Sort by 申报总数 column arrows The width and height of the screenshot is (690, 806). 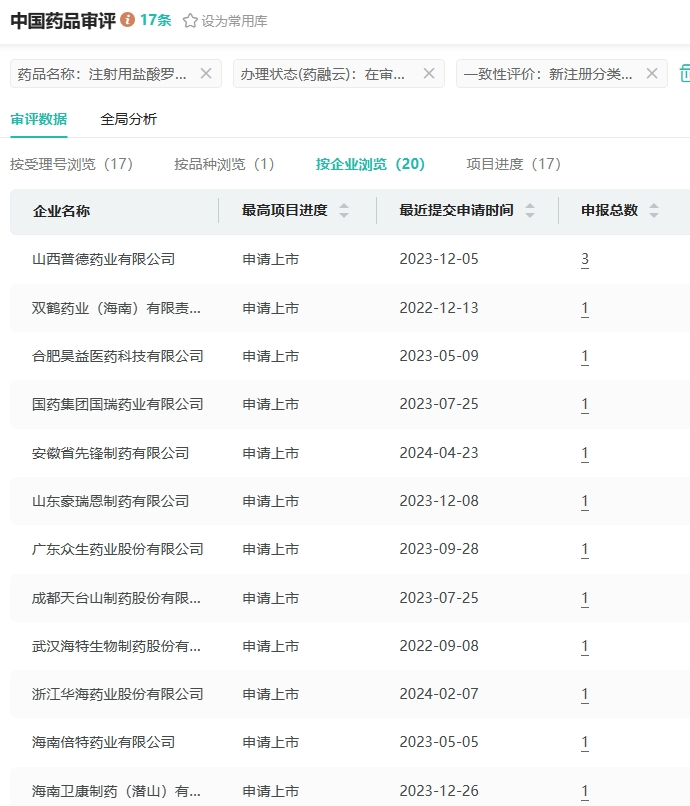pyautogui.click(x=654, y=211)
